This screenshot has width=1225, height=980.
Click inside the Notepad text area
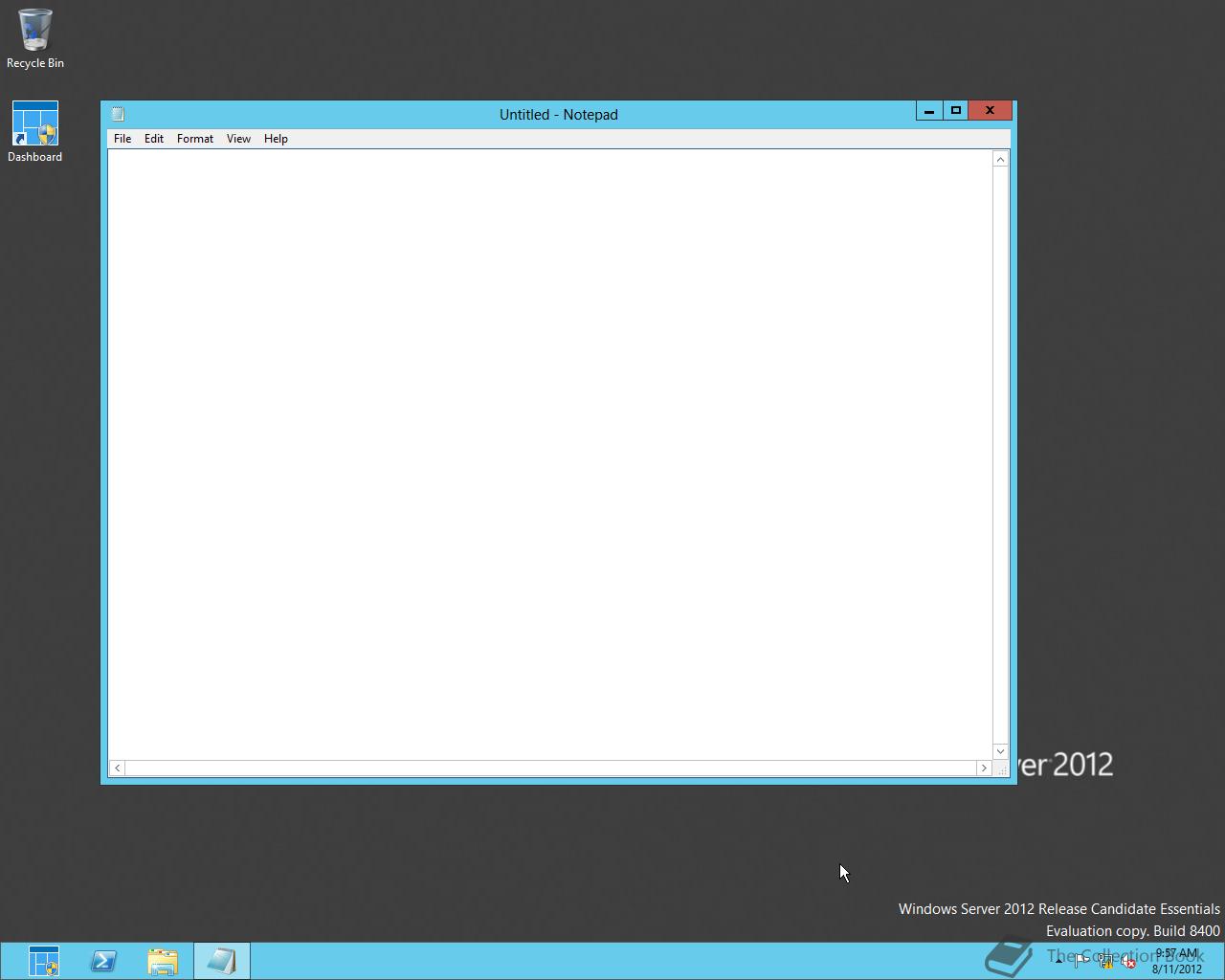pos(550,455)
